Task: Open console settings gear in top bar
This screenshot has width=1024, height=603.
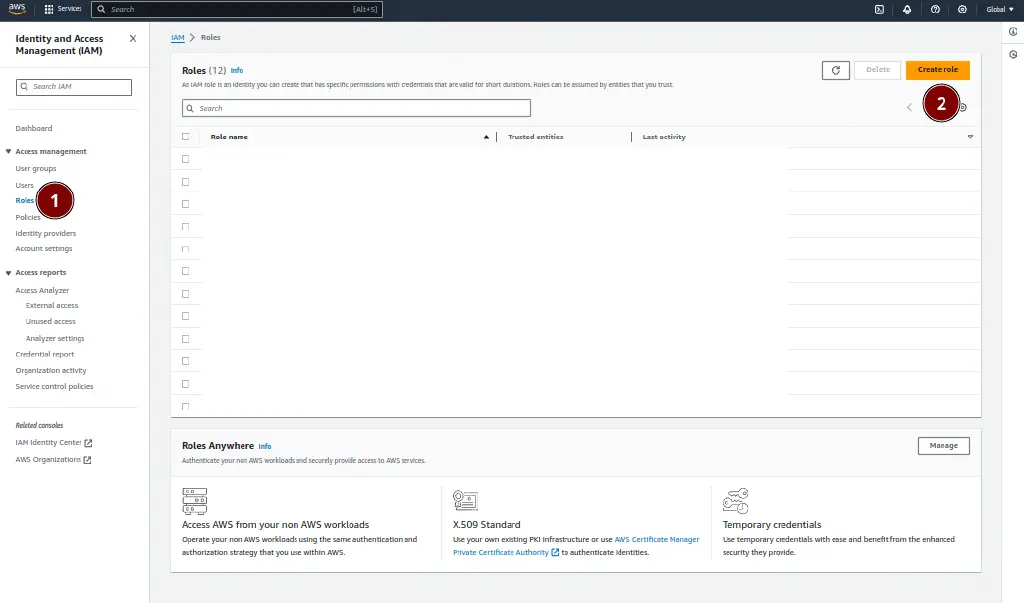Action: 962,9
